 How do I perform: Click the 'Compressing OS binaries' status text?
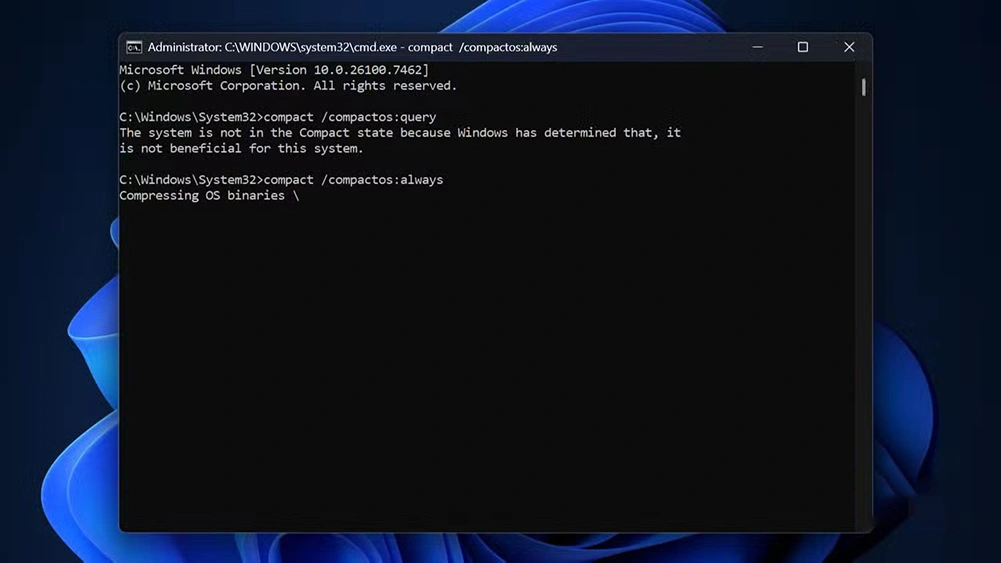[x=201, y=196]
